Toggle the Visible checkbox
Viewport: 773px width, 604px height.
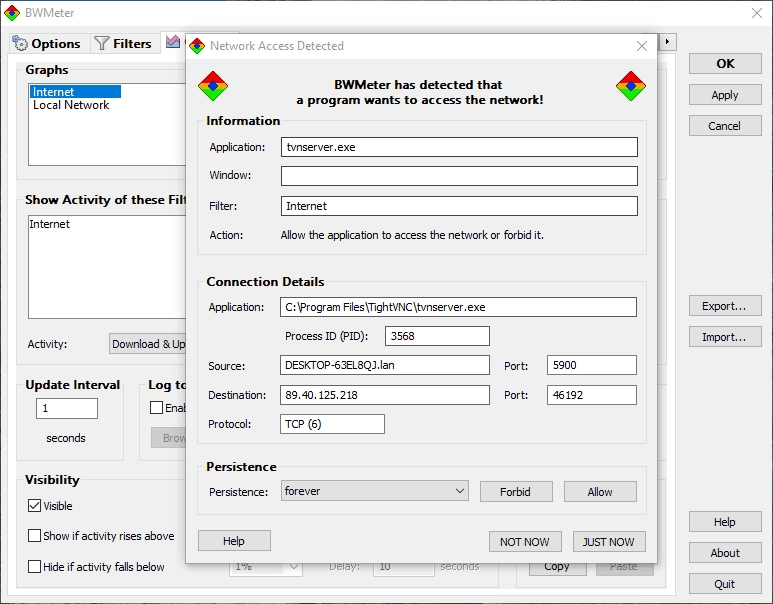35,505
